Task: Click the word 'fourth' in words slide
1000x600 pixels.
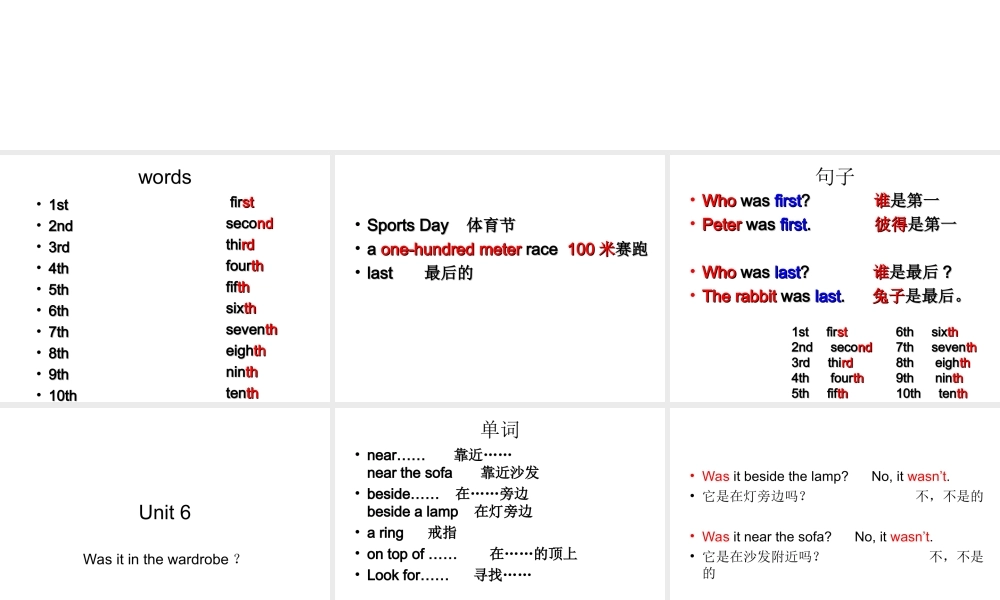Action: click(244, 265)
